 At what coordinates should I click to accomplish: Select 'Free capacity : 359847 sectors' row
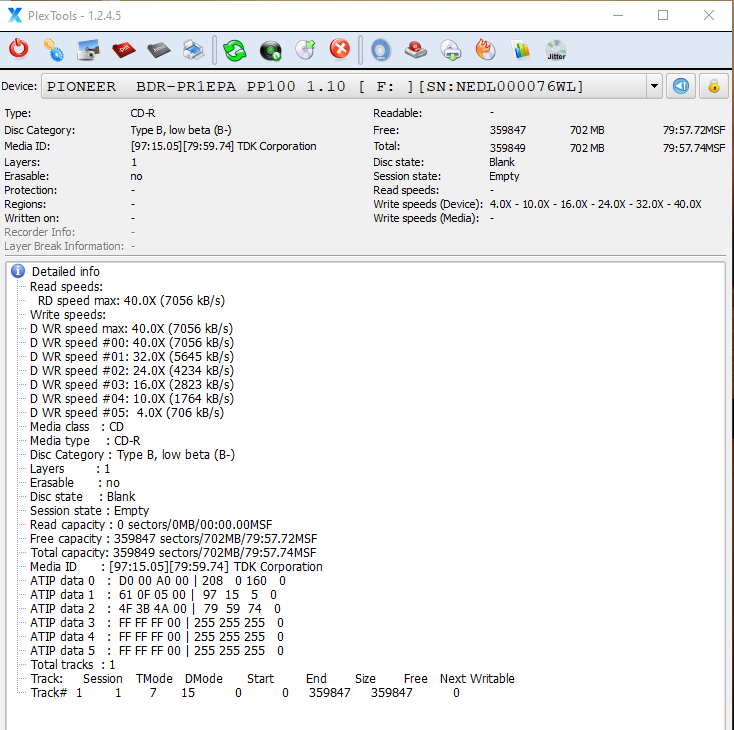click(174, 539)
